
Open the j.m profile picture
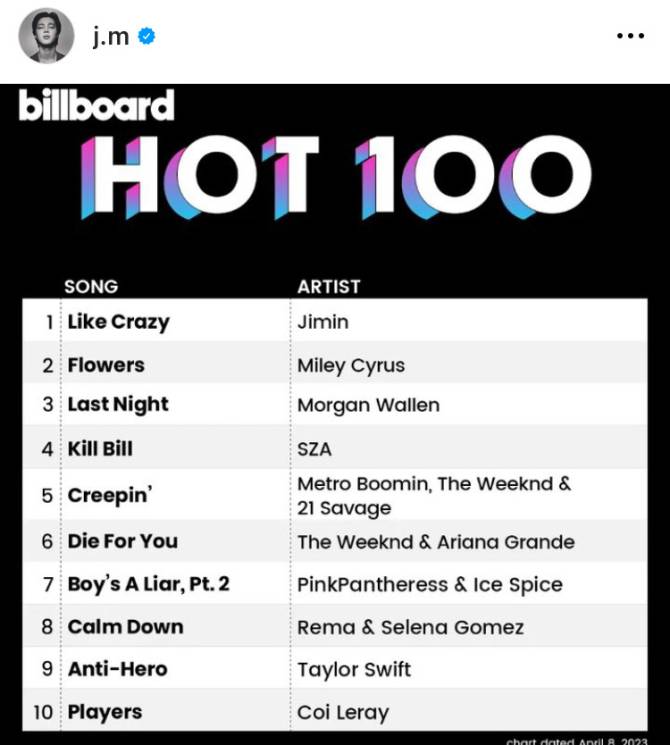tap(46, 36)
